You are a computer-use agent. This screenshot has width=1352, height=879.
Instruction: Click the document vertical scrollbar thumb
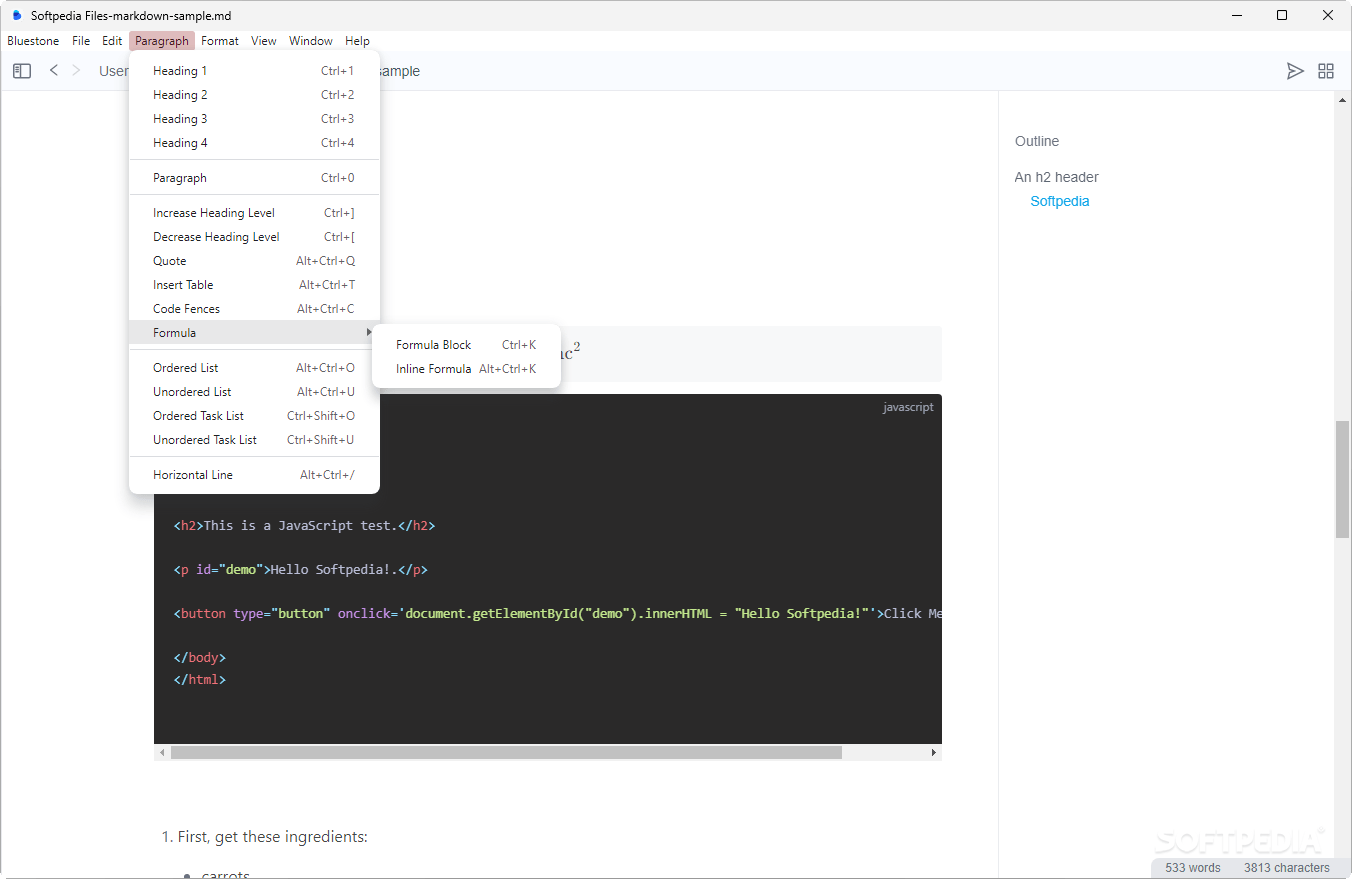[x=1343, y=480]
